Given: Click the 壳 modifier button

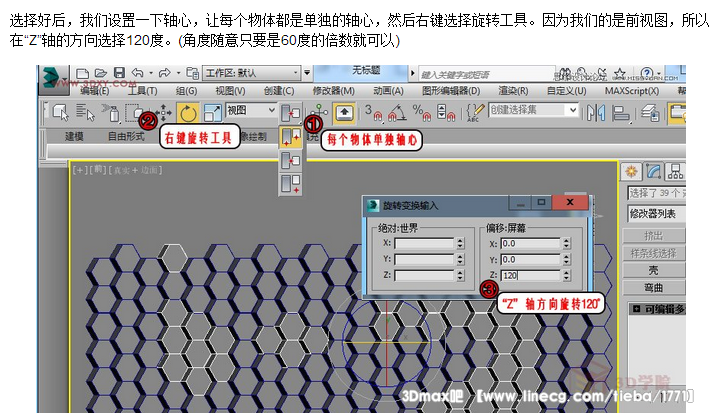Looking at the screenshot, I should [654, 270].
